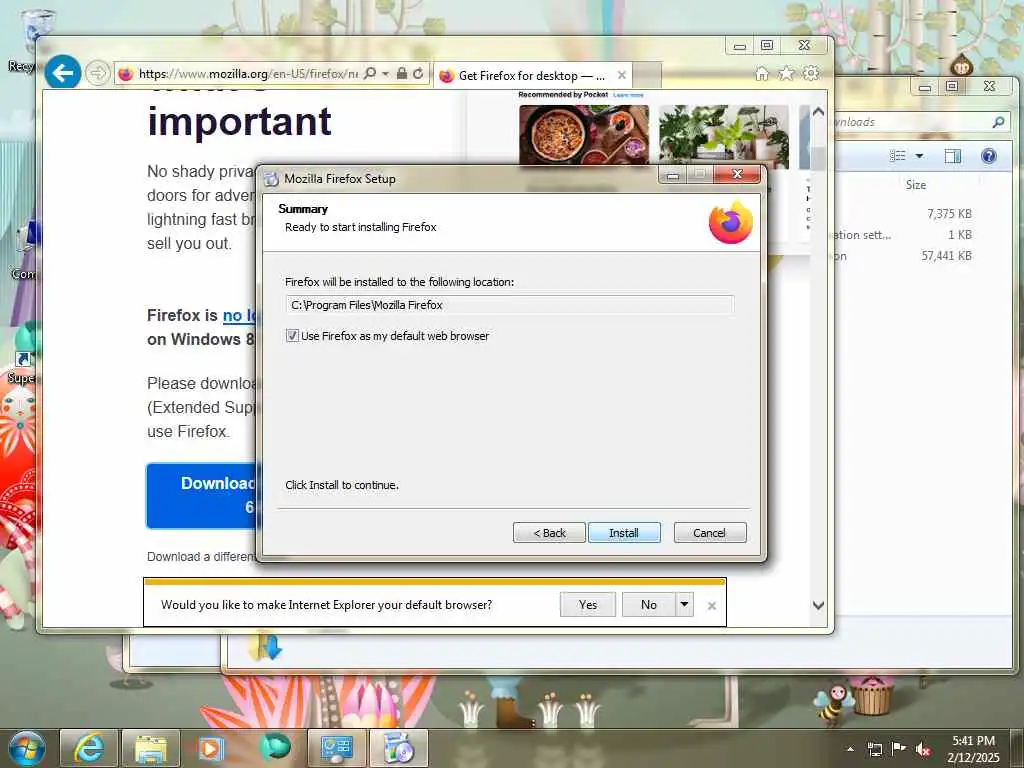The width and height of the screenshot is (1024, 768).
Task: Click the Internet Explorer forward arrow
Action: tap(97, 73)
